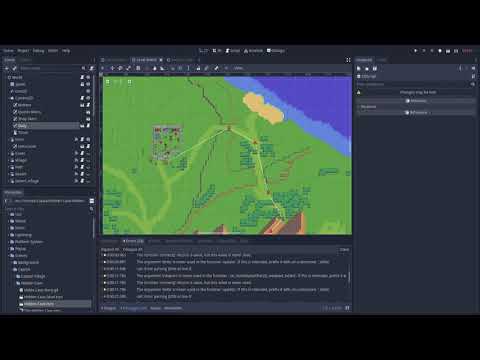Click the Add Child Node plus icon

7,68
